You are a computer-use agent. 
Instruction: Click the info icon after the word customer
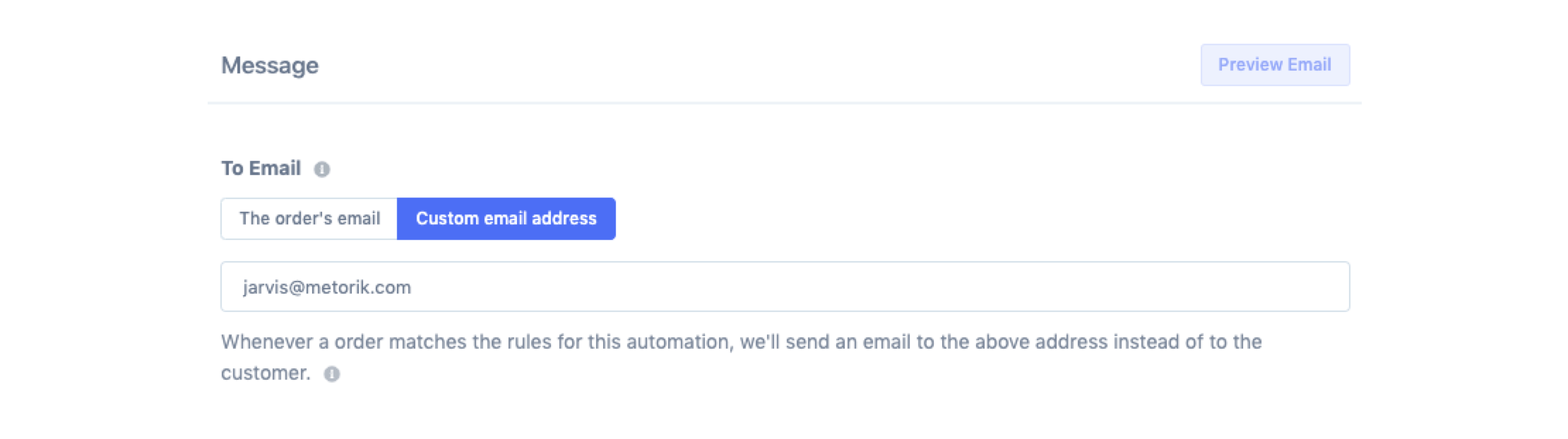pos(331,374)
